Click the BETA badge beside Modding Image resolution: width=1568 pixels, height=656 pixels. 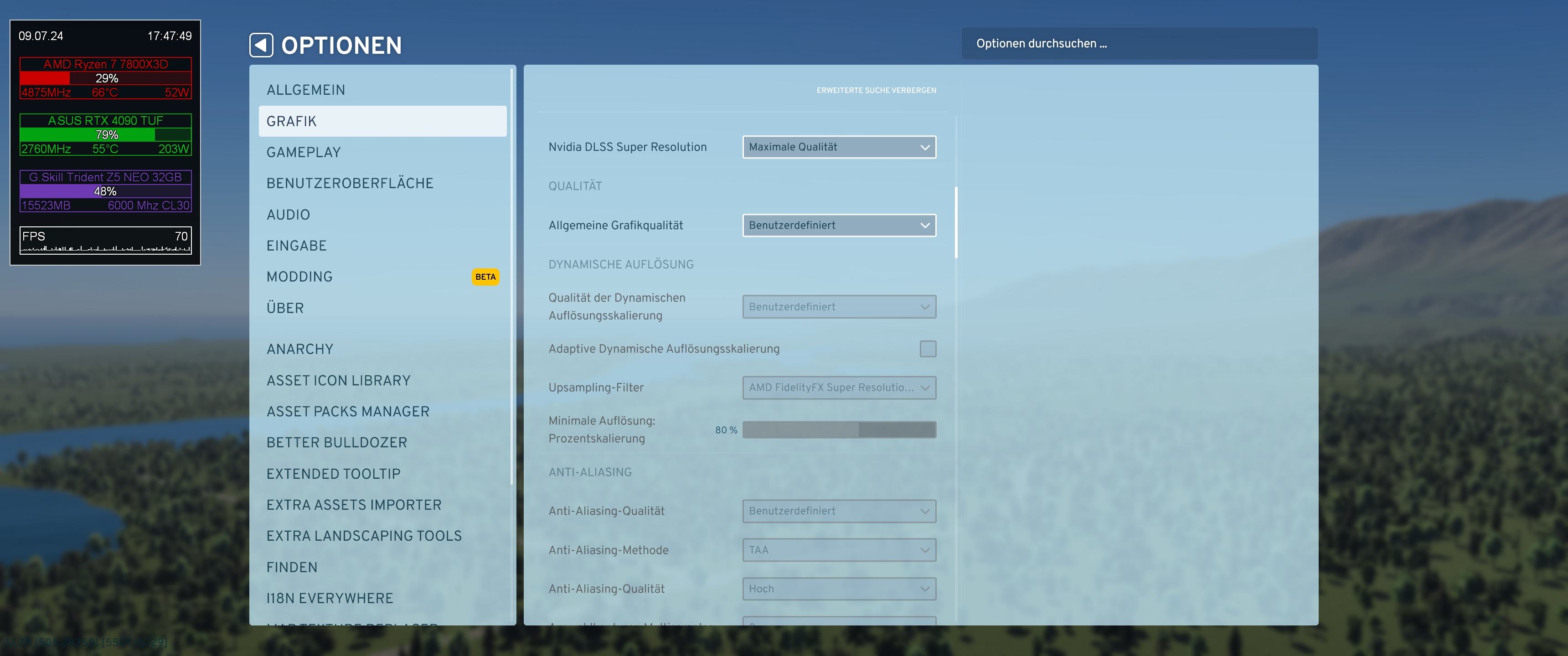tap(485, 277)
